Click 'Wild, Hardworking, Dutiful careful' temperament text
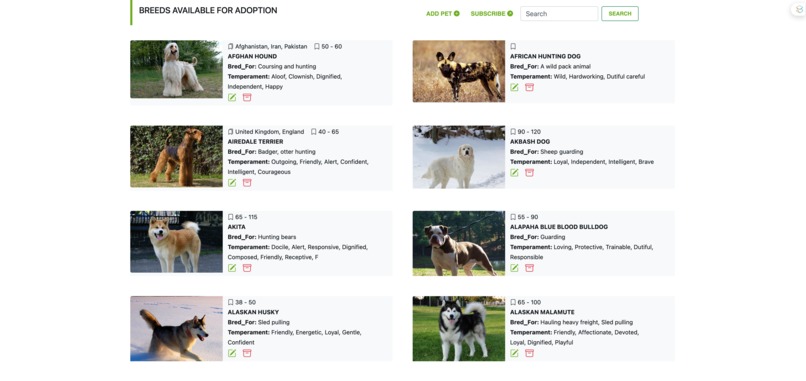 [599, 77]
